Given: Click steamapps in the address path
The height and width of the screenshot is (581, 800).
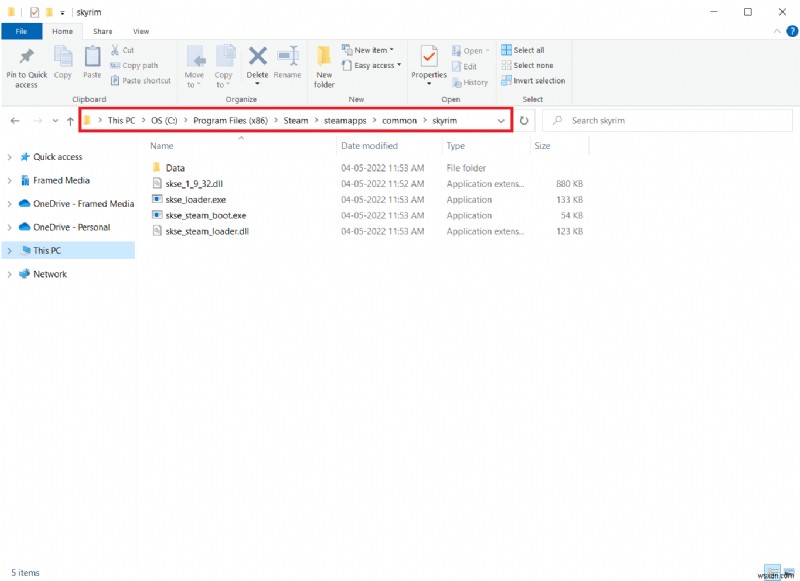Looking at the screenshot, I should click(345, 121).
